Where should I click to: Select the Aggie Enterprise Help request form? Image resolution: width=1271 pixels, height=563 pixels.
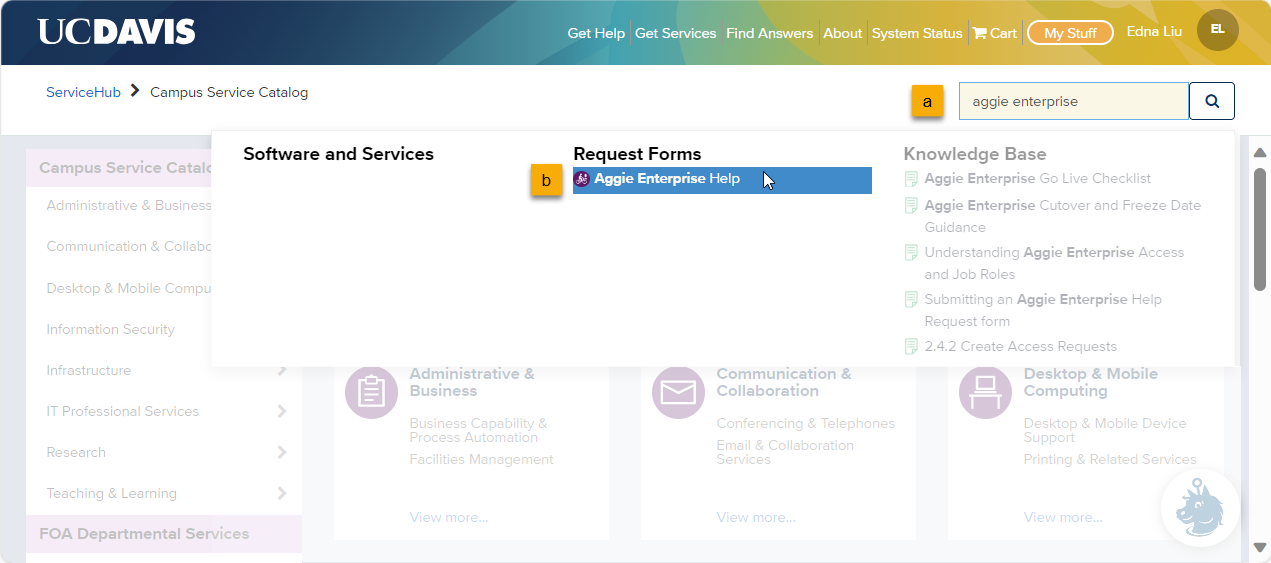[667, 179]
